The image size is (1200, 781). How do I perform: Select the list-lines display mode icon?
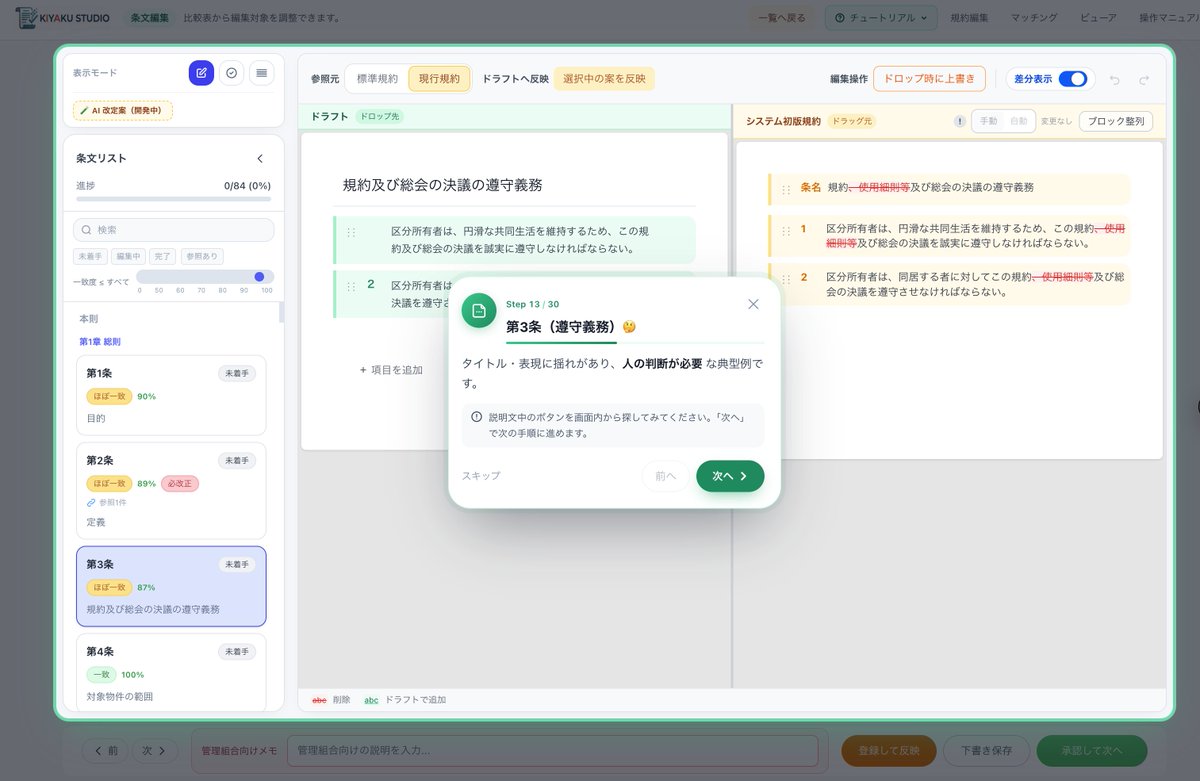click(261, 73)
